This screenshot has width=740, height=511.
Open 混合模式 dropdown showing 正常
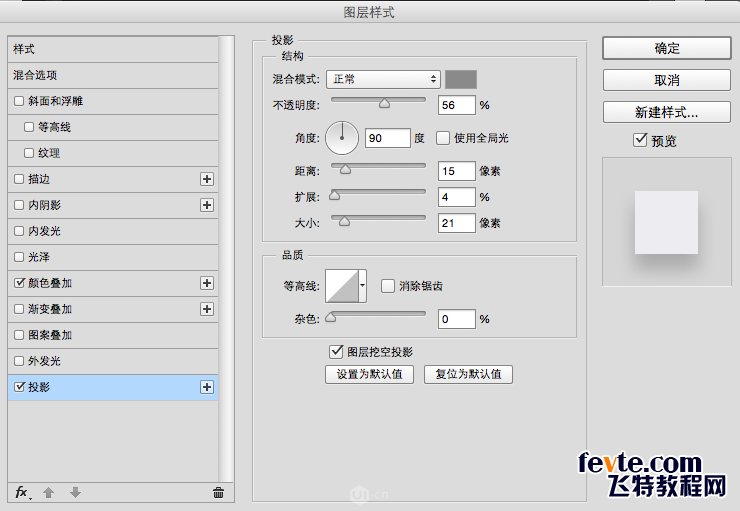pos(383,79)
